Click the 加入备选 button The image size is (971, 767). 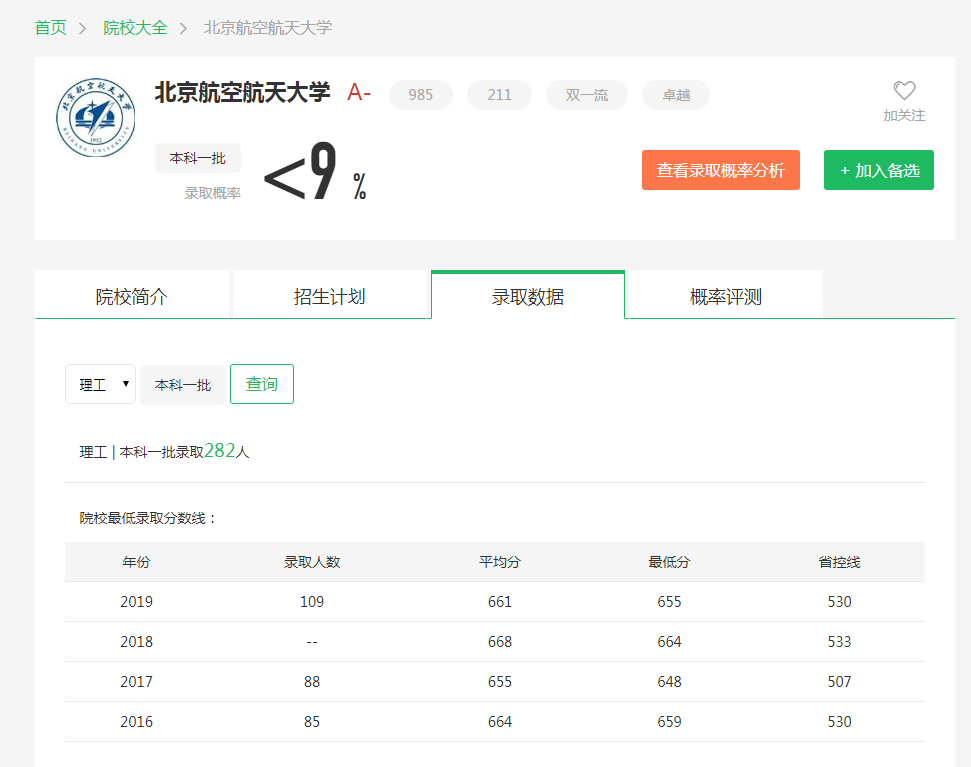(879, 170)
